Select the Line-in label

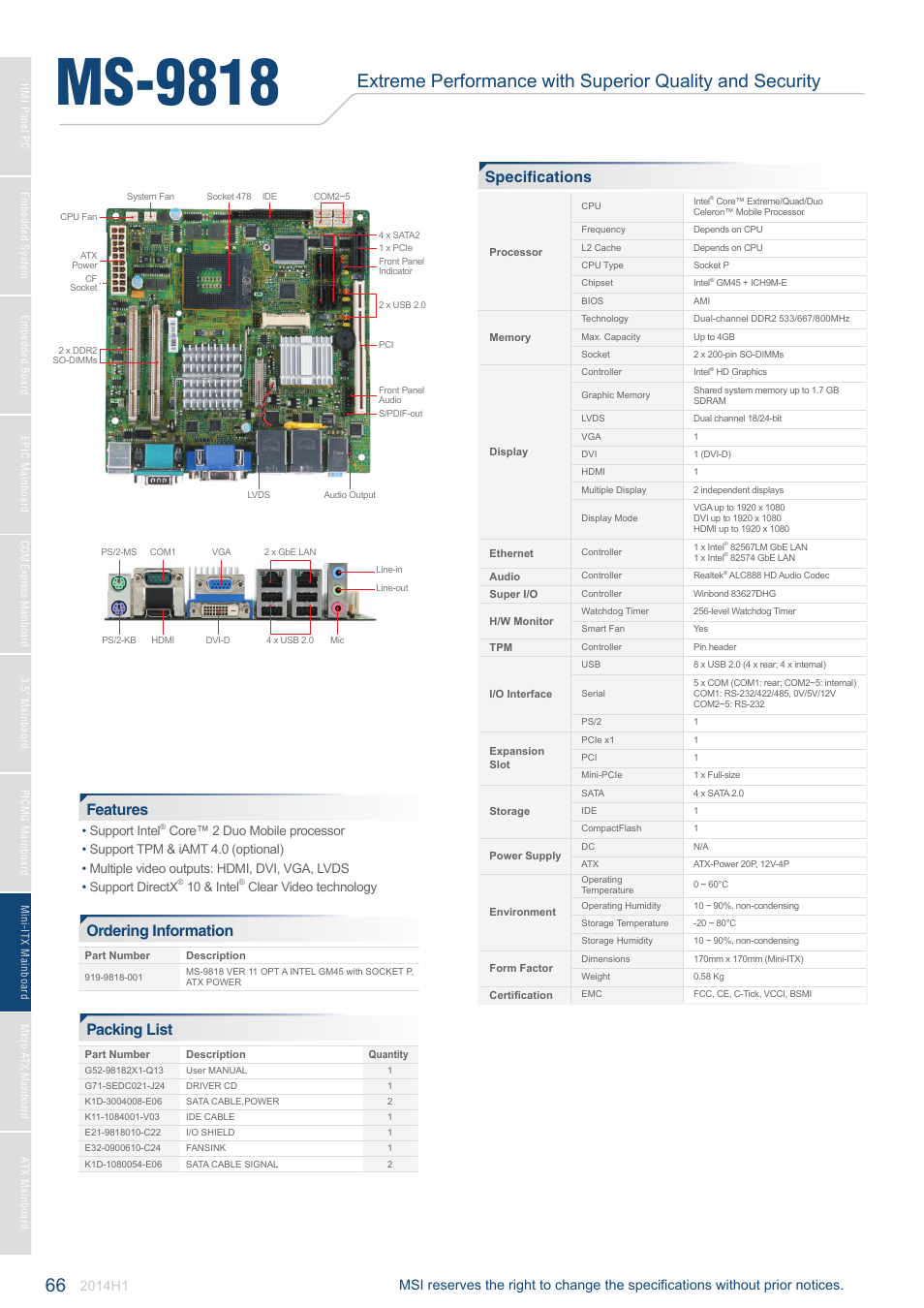click(389, 570)
